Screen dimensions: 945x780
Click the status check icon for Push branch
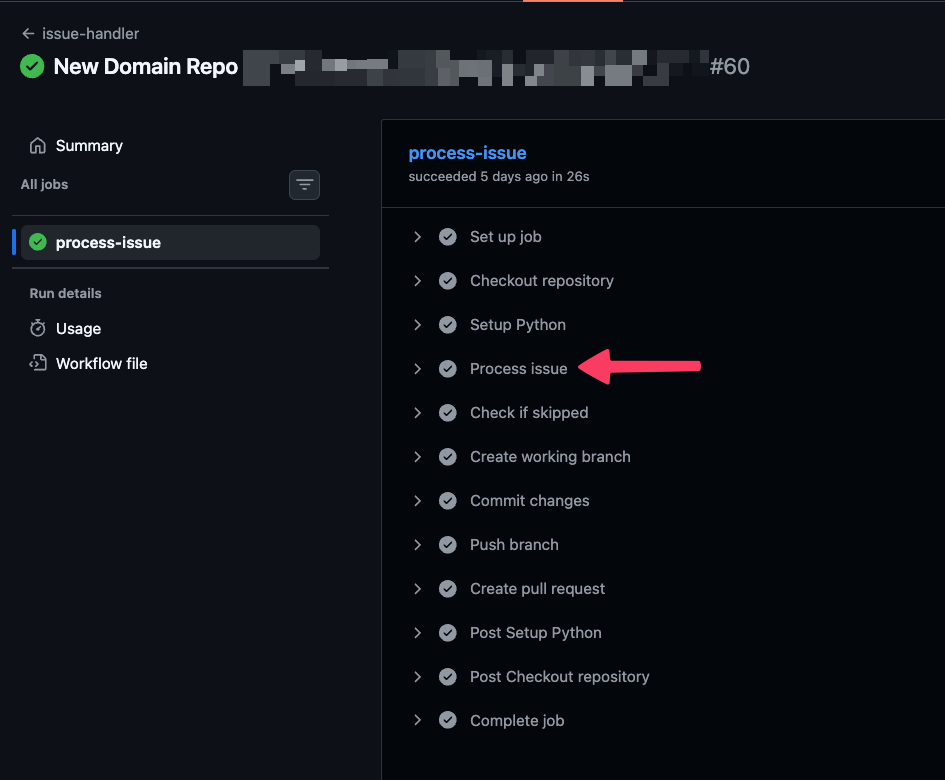point(448,545)
